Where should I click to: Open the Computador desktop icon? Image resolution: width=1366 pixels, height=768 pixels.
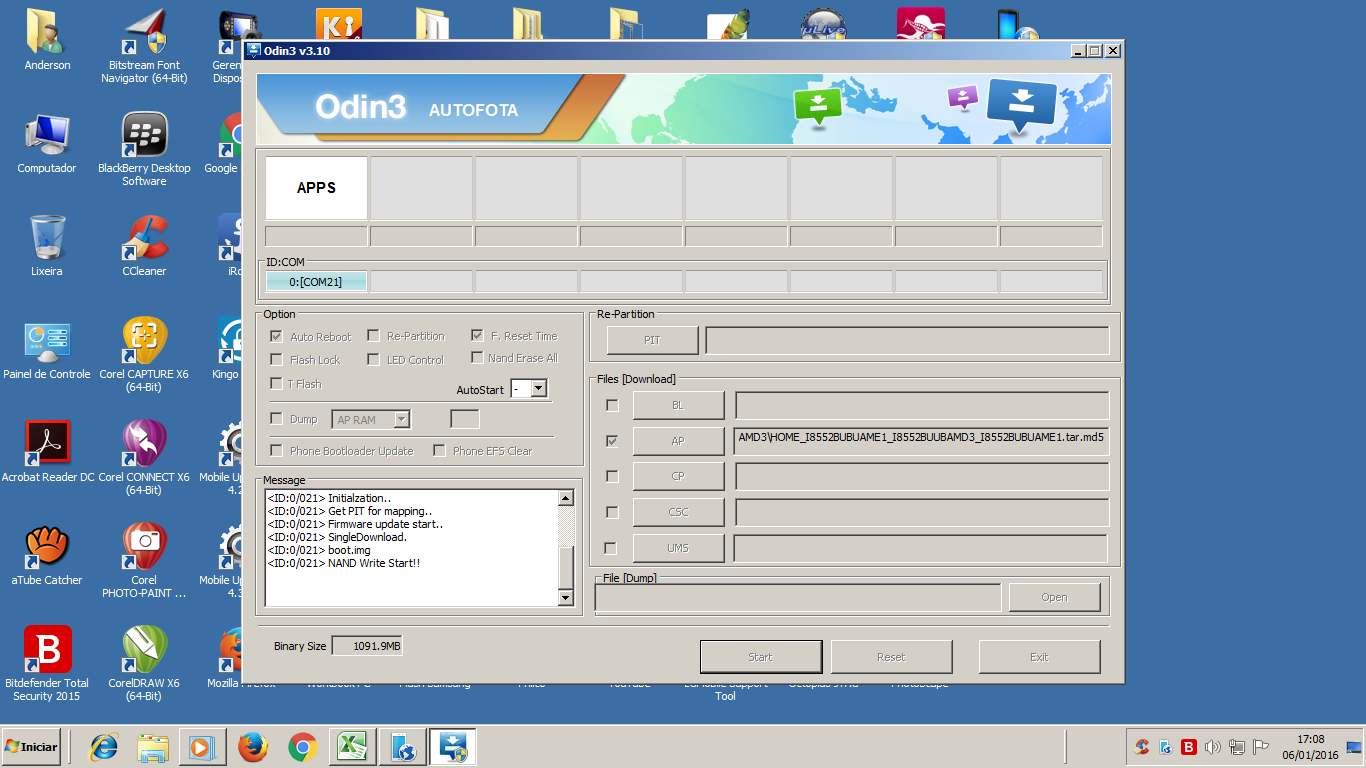47,143
